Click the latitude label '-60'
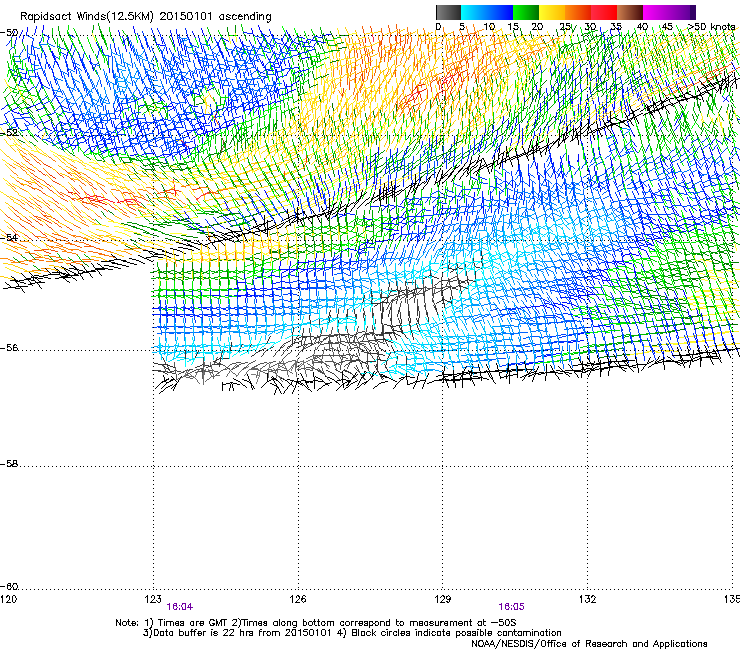This screenshot has width=740, height=650. pyautogui.click(x=9, y=587)
